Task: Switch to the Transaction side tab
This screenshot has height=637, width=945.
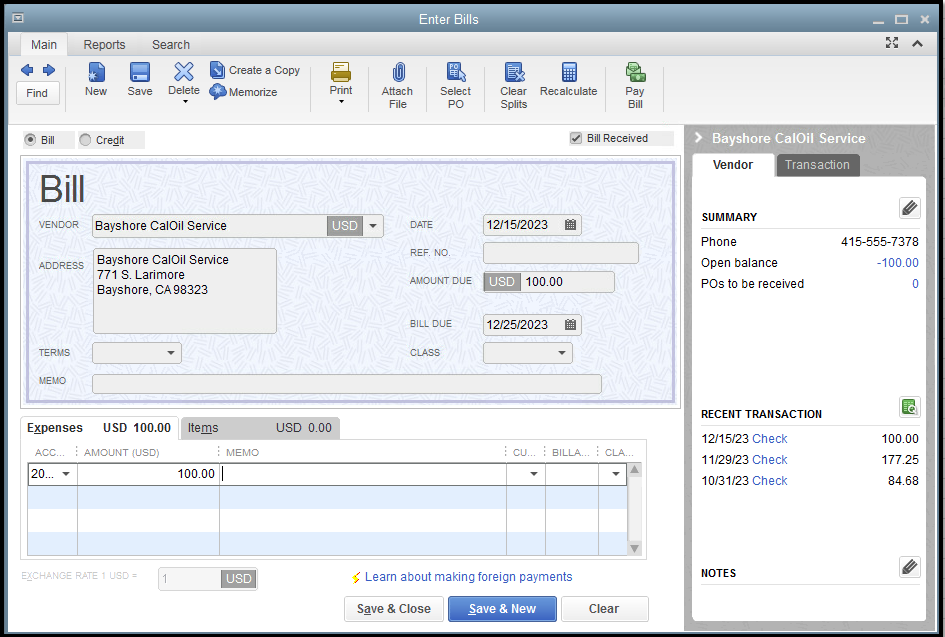Action: (817, 165)
